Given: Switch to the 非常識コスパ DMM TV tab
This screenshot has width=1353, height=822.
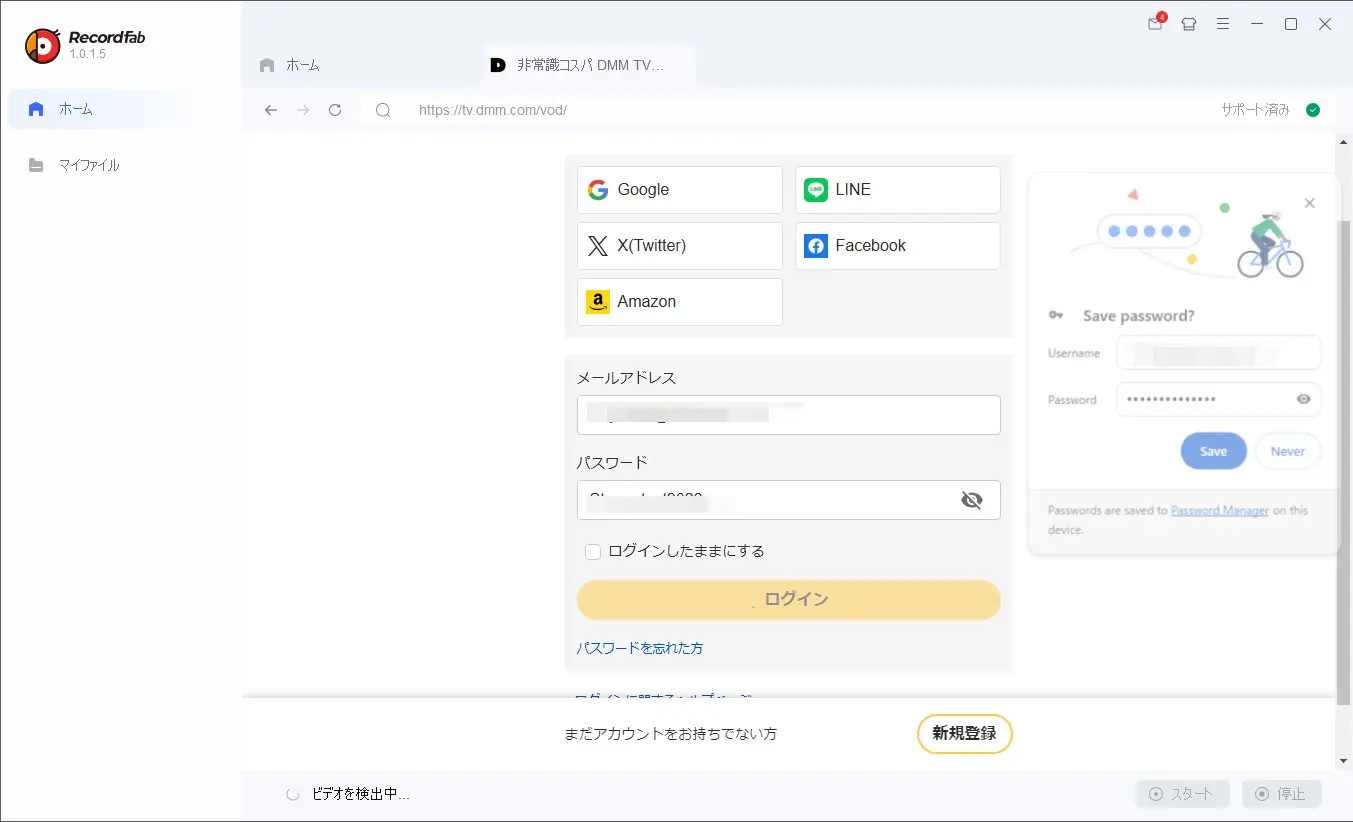Looking at the screenshot, I should (588, 65).
